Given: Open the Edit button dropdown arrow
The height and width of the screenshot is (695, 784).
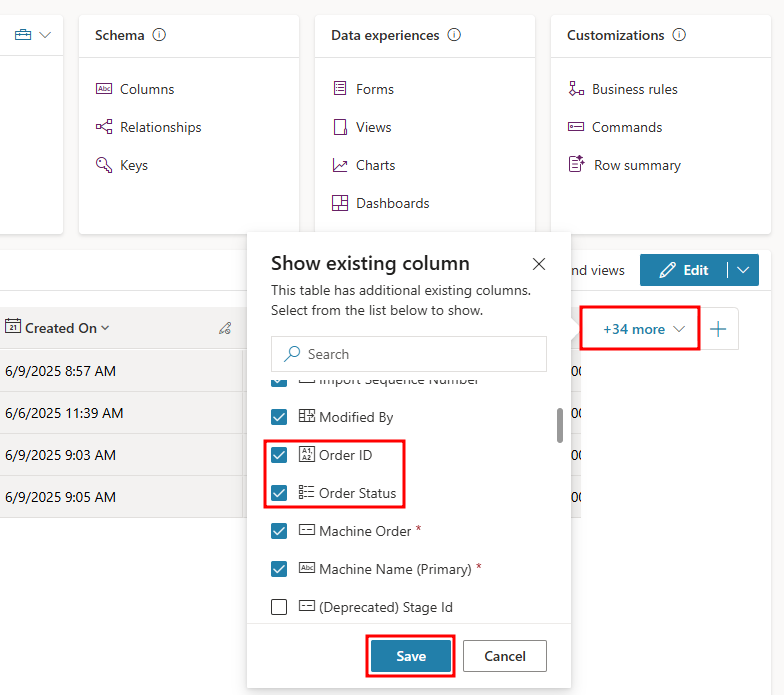Looking at the screenshot, I should point(742,270).
